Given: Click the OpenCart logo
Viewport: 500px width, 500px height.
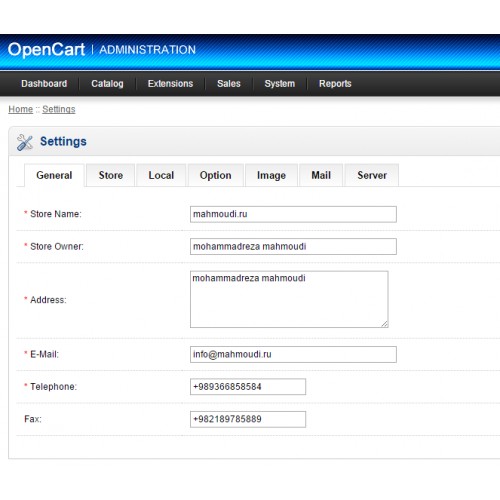Looking at the screenshot, I should [x=46, y=50].
